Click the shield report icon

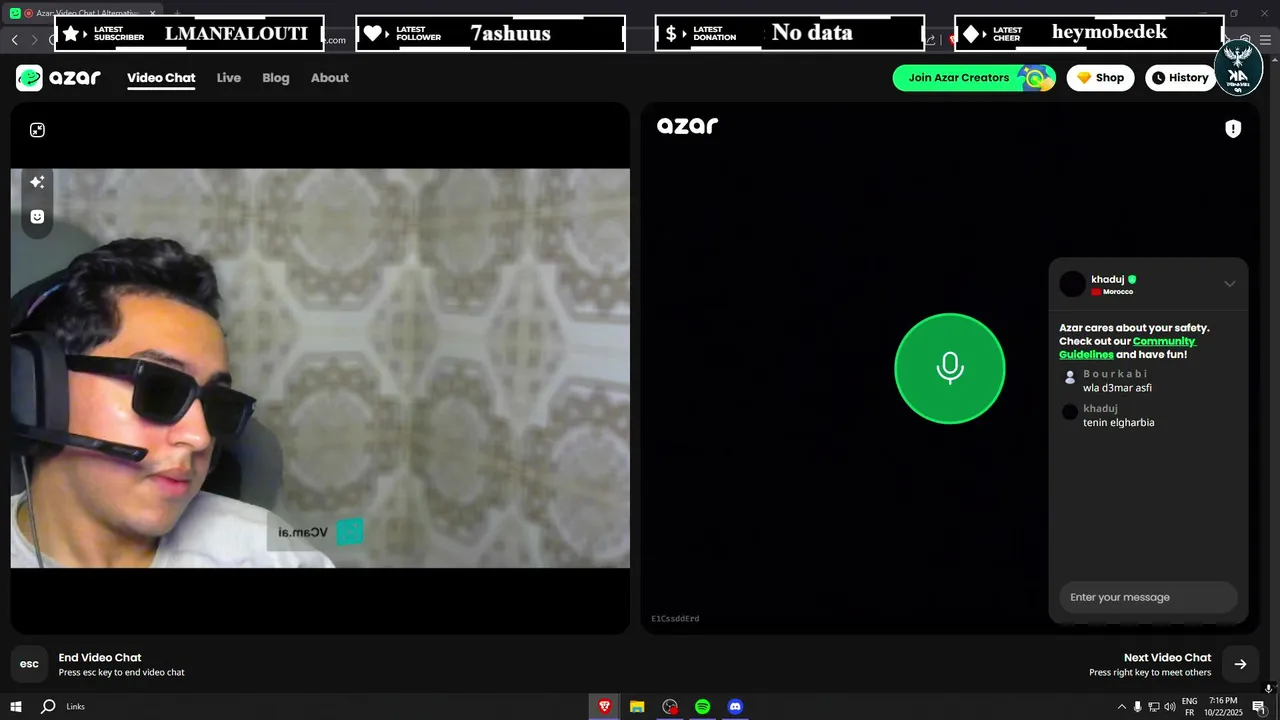[1233, 129]
